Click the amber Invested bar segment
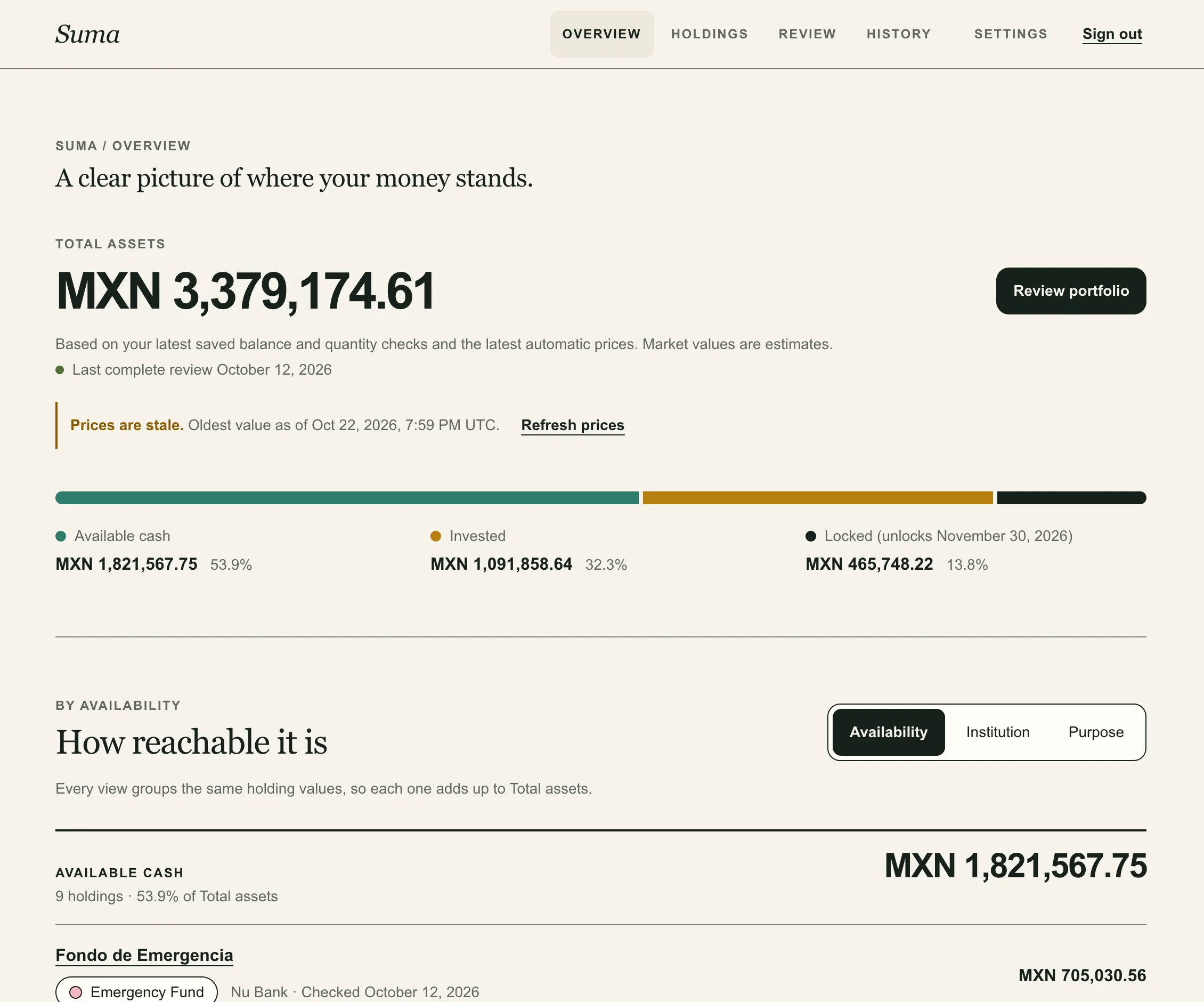 817,497
